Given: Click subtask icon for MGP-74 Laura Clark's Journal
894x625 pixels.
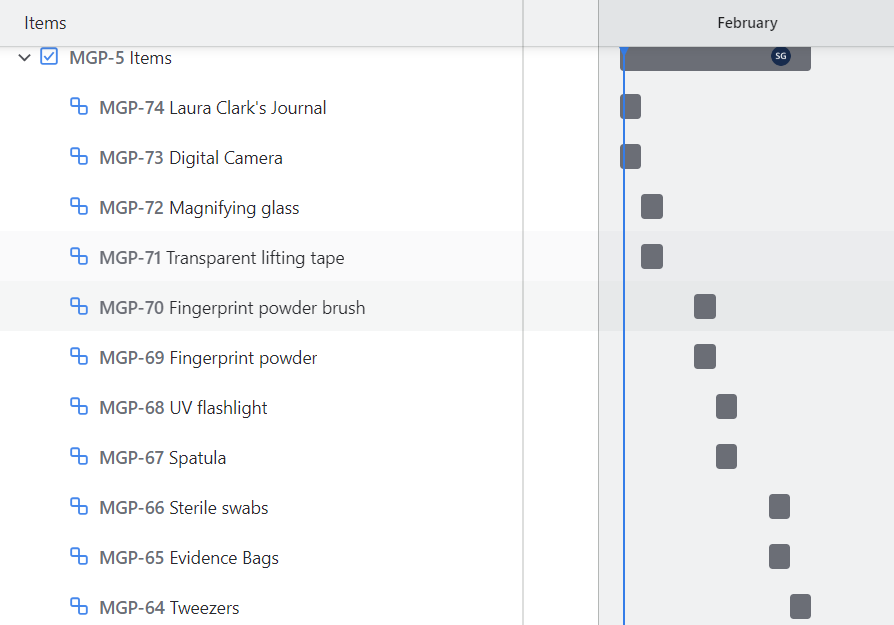Looking at the screenshot, I should (x=79, y=107).
